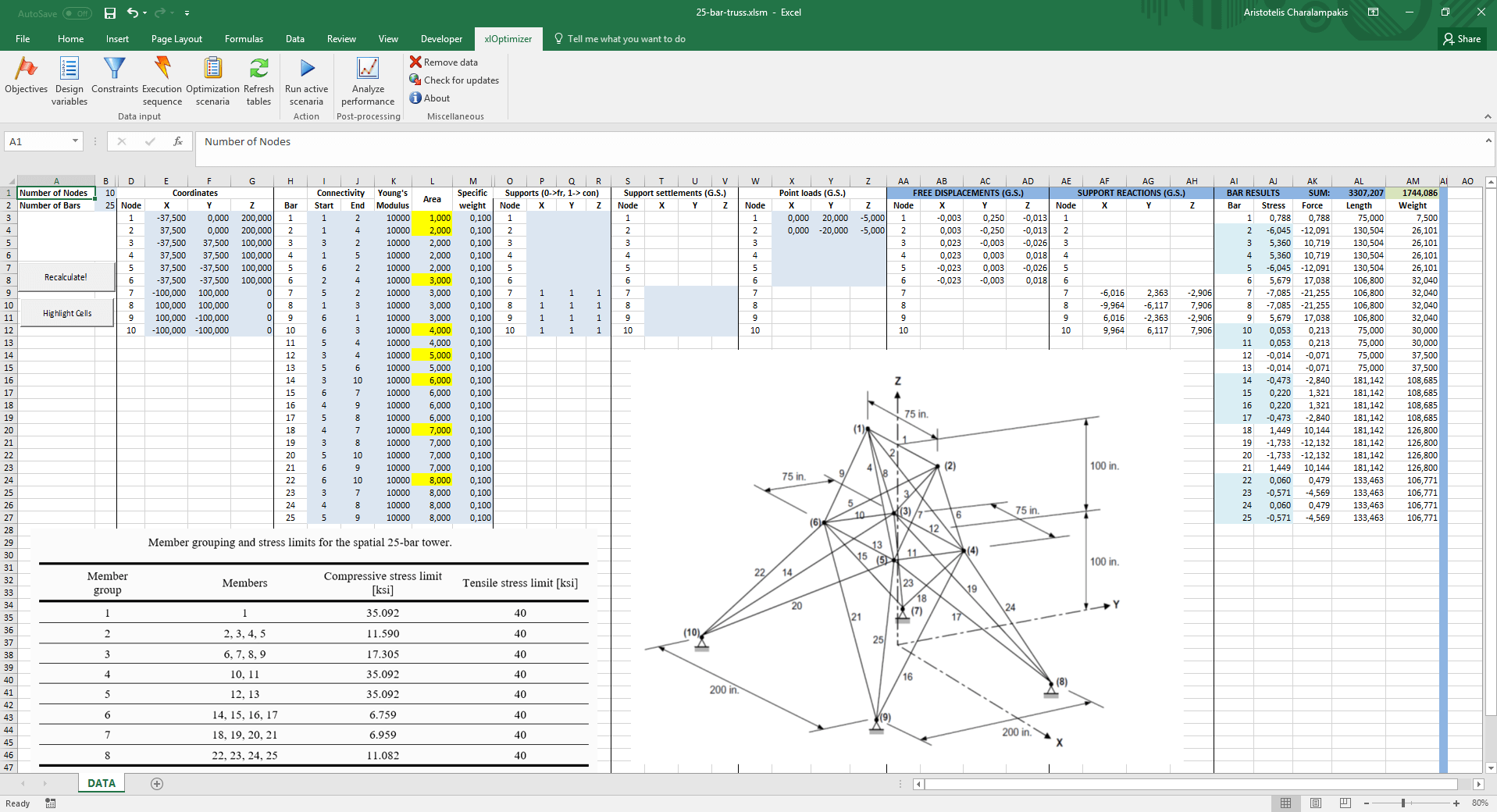Expand the Name Box dropdown
This screenshot has width=1497, height=812.
76,141
